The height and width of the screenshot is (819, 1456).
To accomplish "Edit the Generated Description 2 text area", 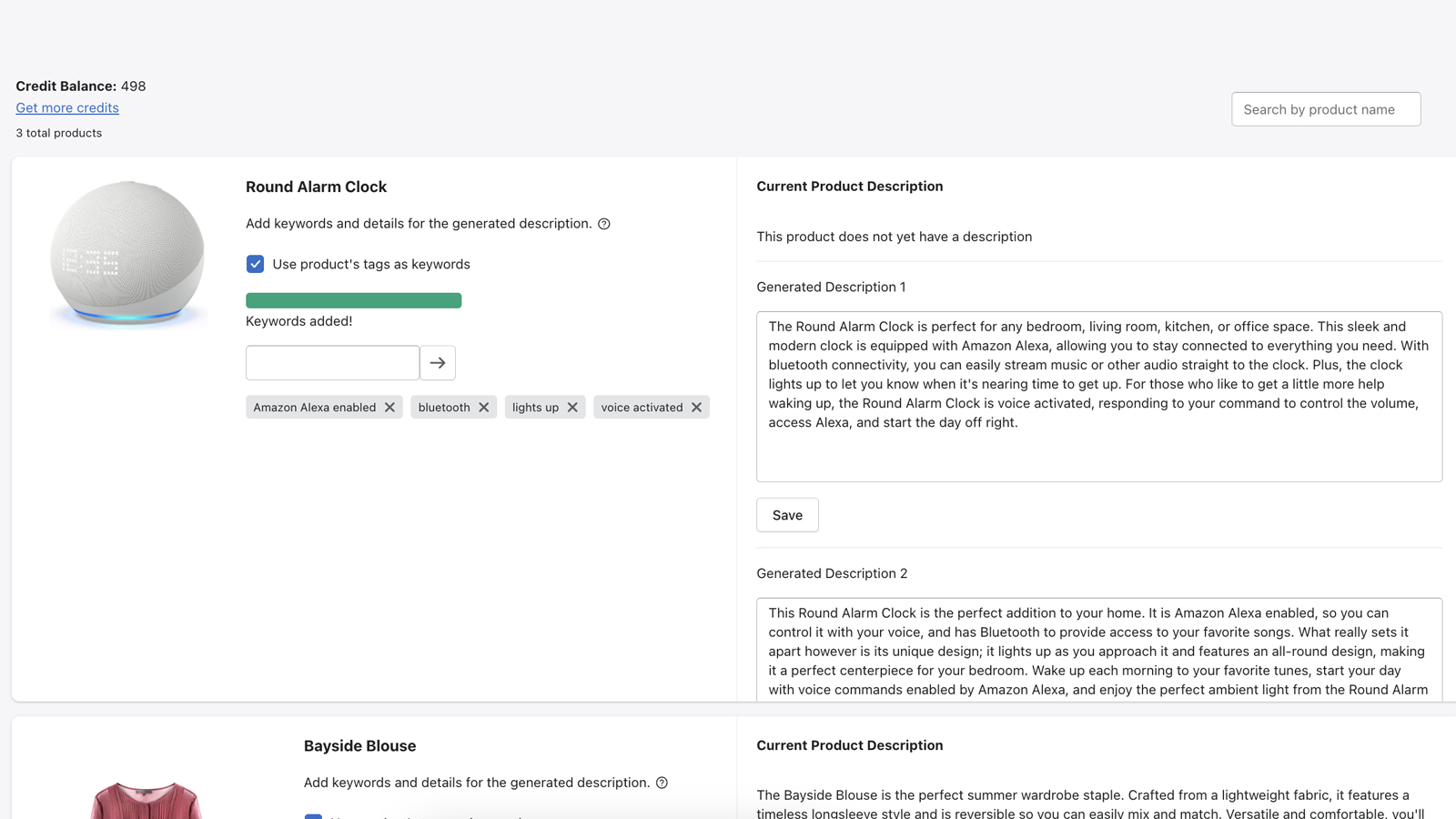I will 1099,650.
